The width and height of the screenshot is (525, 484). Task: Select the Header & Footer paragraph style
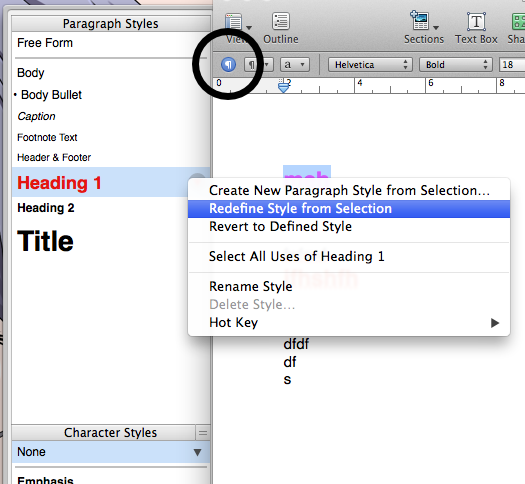[x=111, y=157]
